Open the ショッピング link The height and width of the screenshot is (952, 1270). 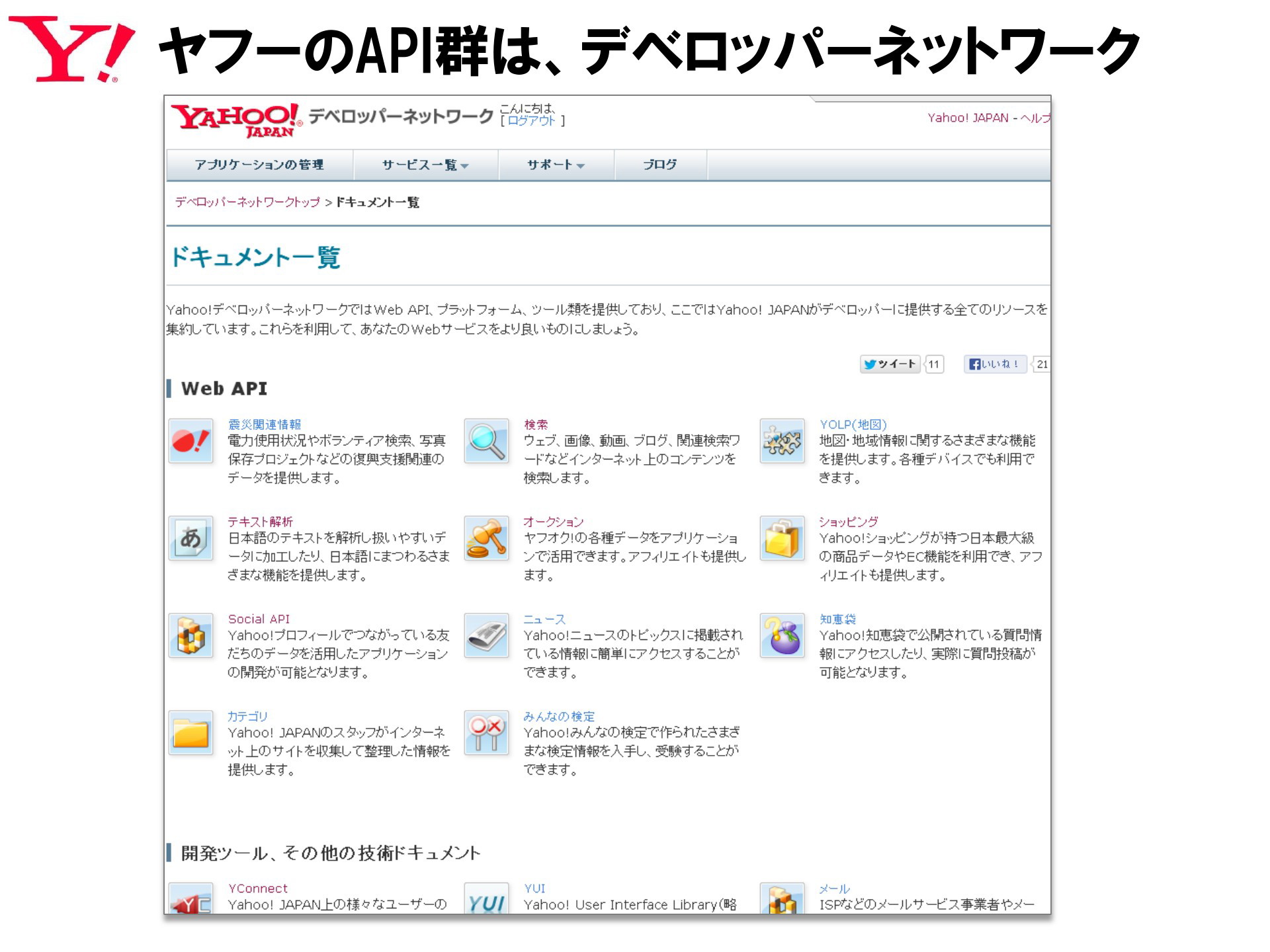tap(849, 522)
